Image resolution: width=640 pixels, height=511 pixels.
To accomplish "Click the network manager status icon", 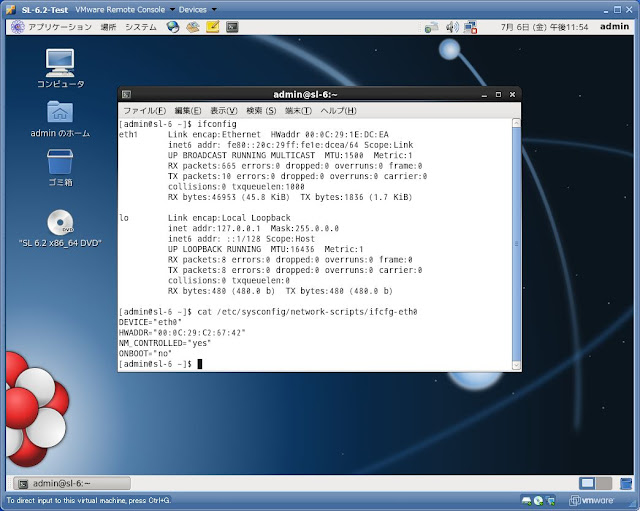I will click(x=470, y=27).
